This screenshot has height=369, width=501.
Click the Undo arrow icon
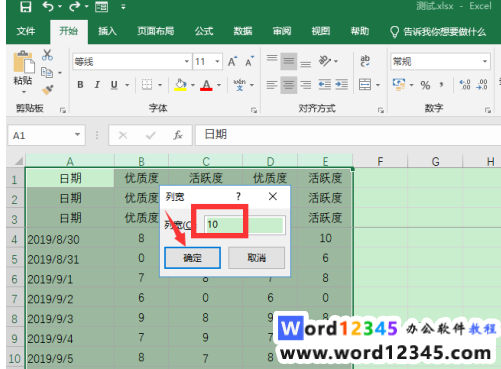click(48, 6)
